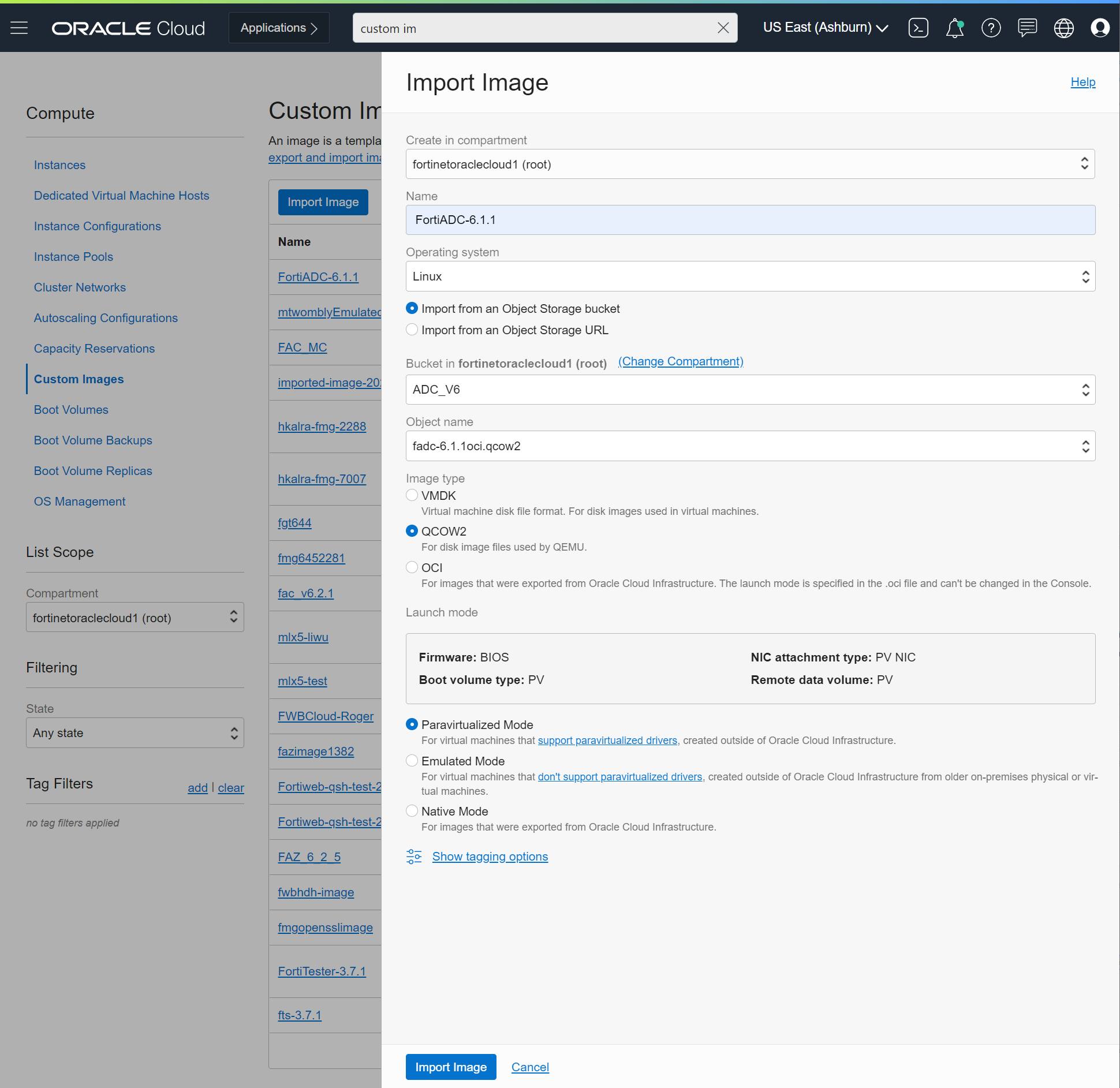The height and width of the screenshot is (1088, 1120).
Task: Open the feedback chat icon
Action: pyautogui.click(x=1028, y=27)
